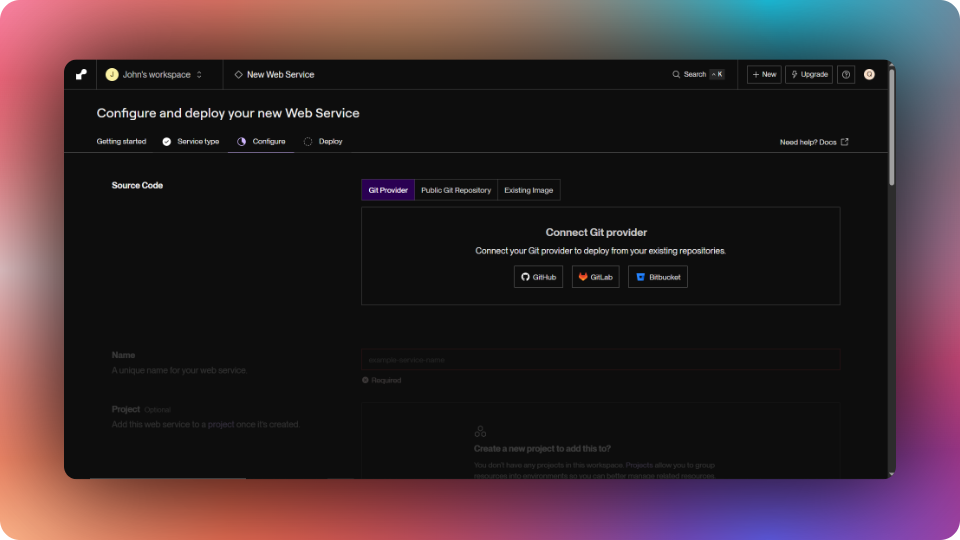Go to the Service type step
This screenshot has width=960, height=540.
tap(190, 141)
